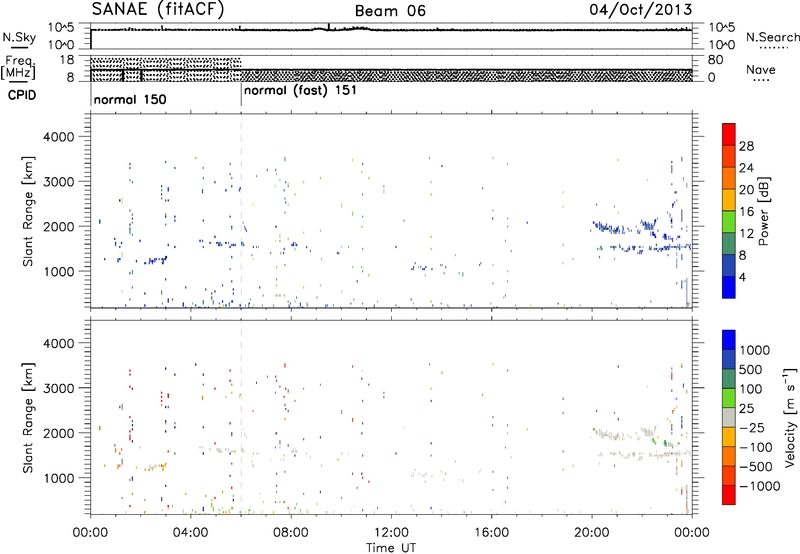Click the '04:00' time axis tick label

pyautogui.click(x=190, y=533)
